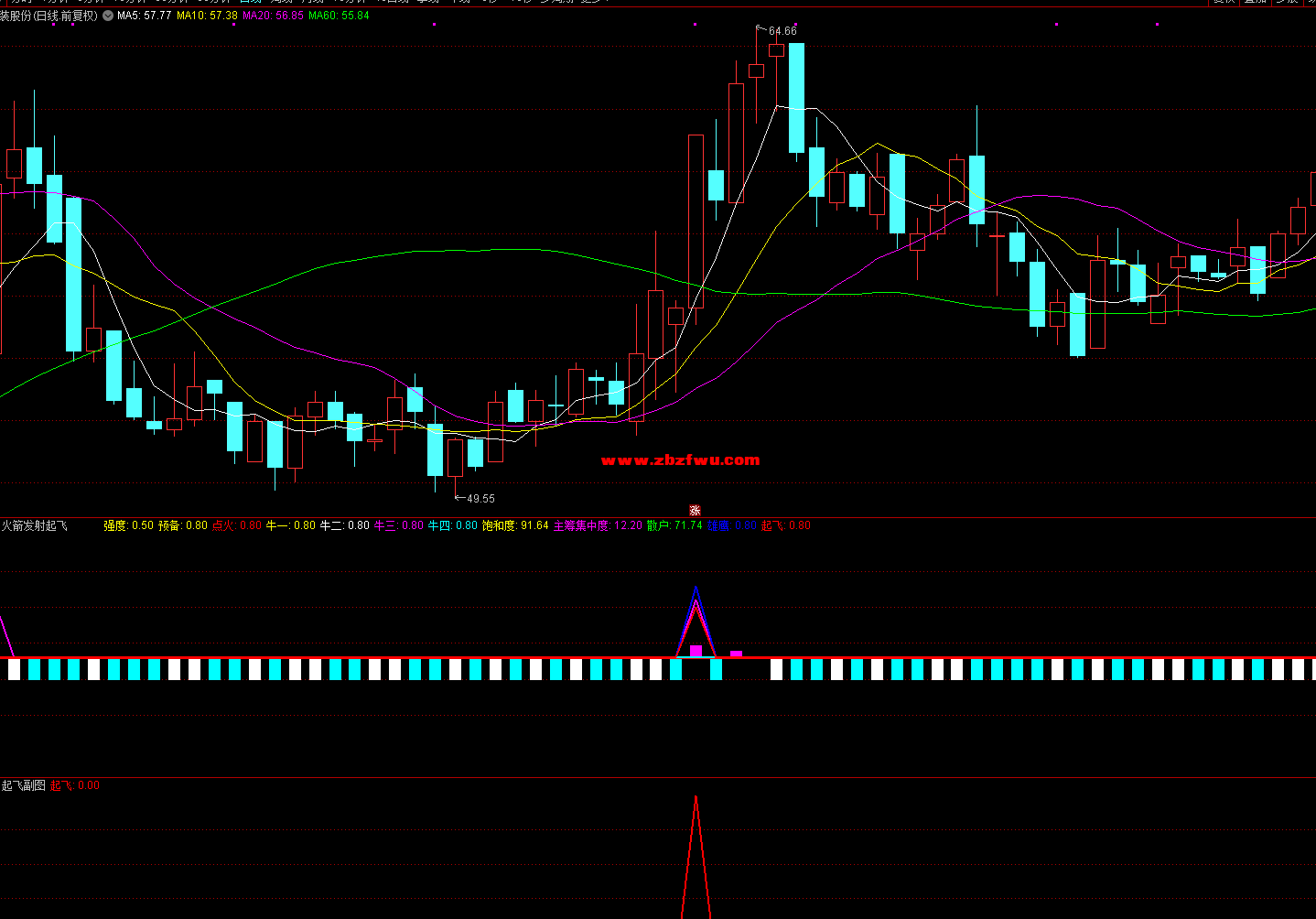Click the red 点火 indicator label
This screenshot has width=1316, height=919.
tap(237, 525)
